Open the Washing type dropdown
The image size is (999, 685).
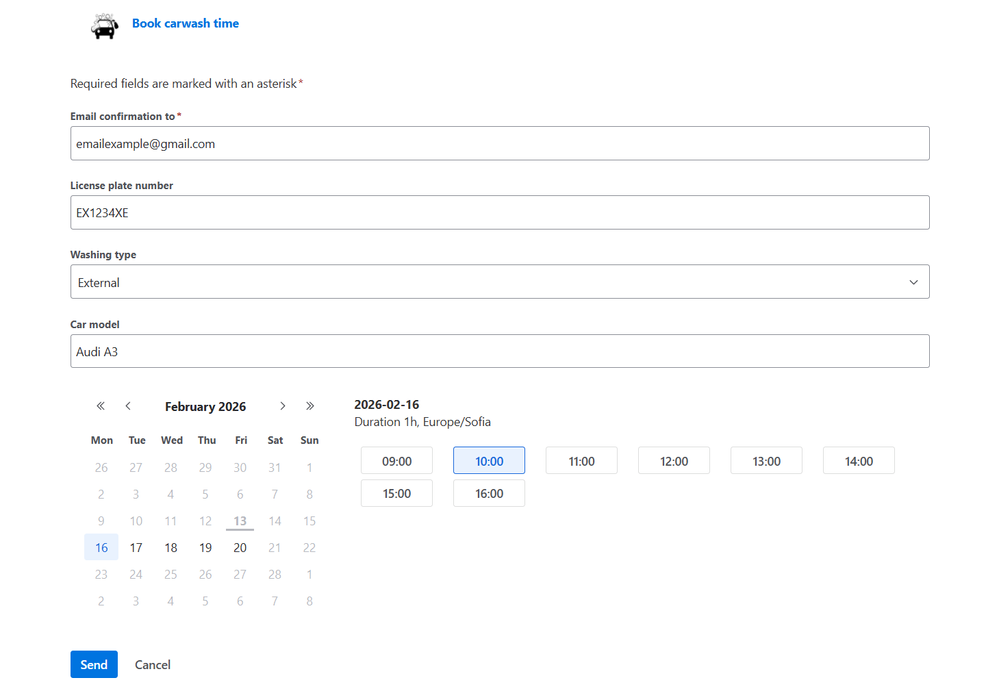(499, 282)
